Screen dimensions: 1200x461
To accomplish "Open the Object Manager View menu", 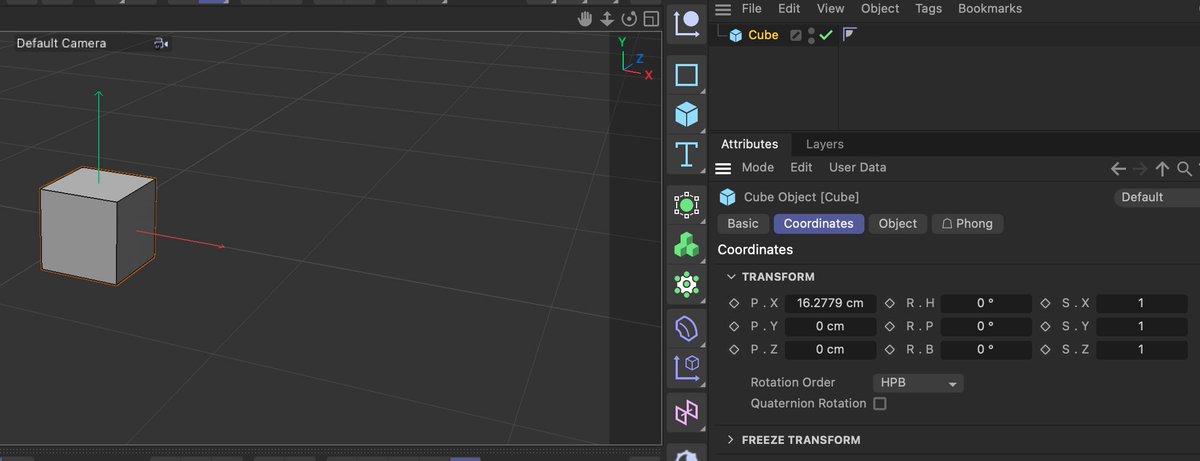I will point(831,9).
